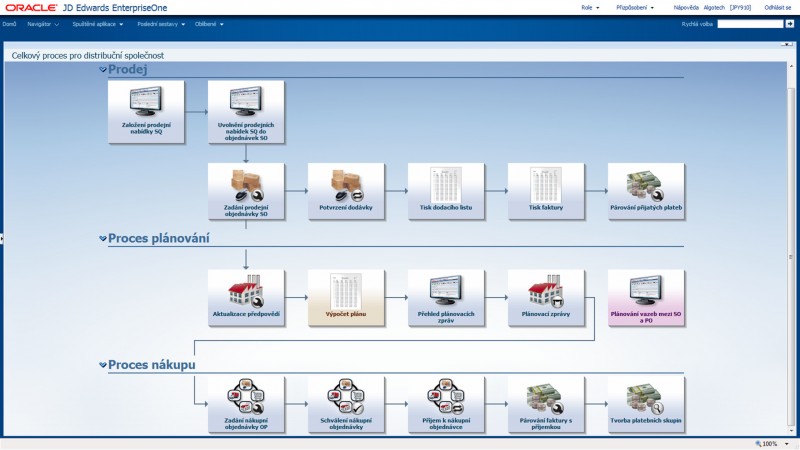Open the Navigátor menu
800x450 pixels.
[x=43, y=24]
